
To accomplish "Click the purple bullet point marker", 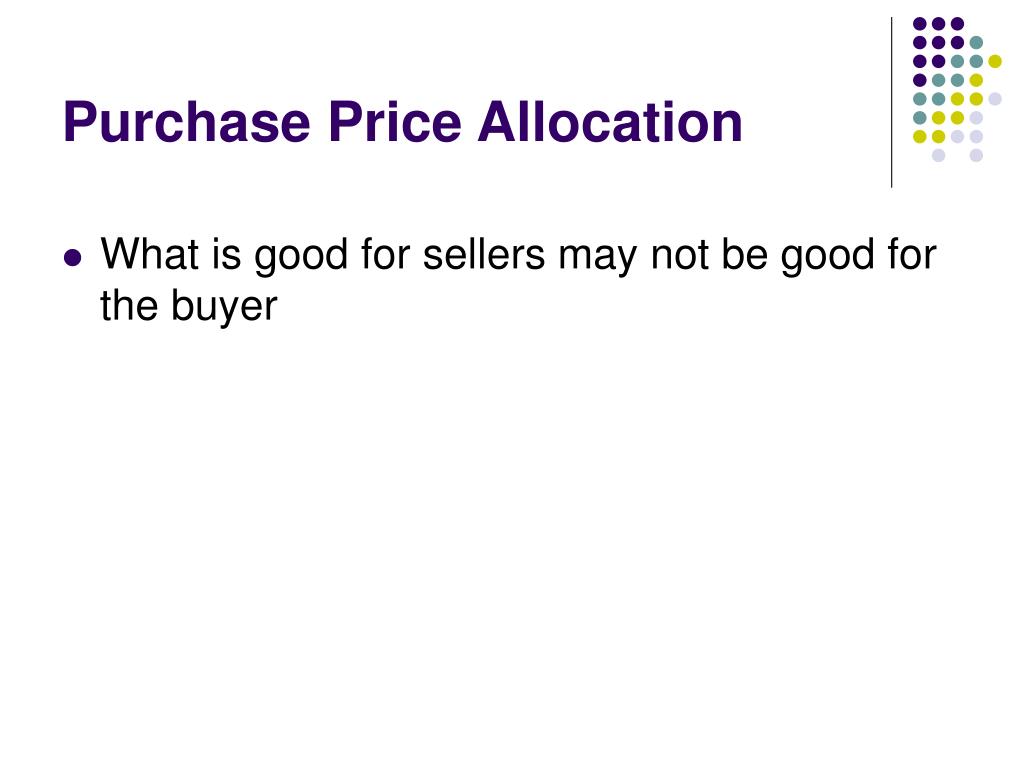I will click(x=73, y=257).
